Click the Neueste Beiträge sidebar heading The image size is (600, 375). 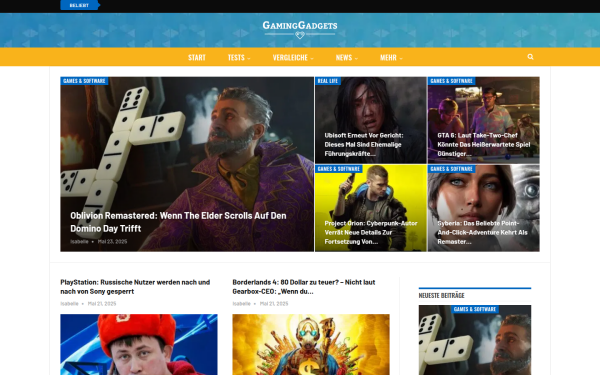tap(442, 295)
